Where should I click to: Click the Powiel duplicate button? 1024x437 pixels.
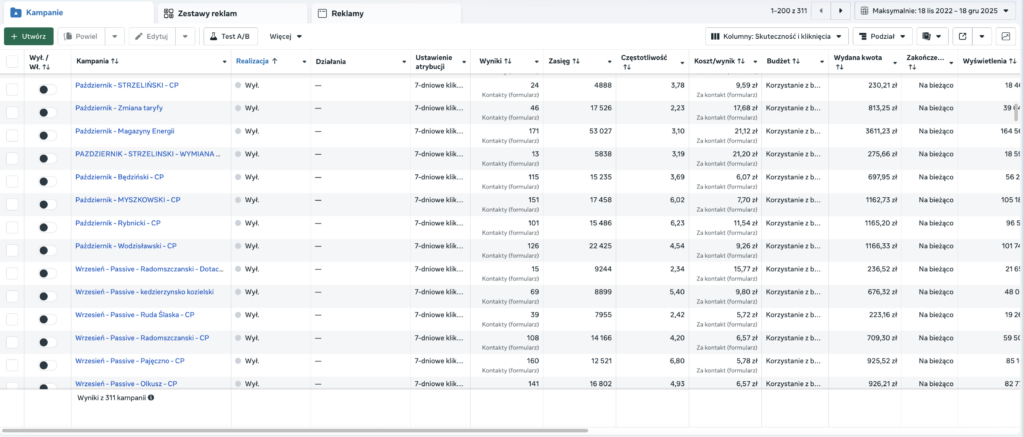coord(81,37)
